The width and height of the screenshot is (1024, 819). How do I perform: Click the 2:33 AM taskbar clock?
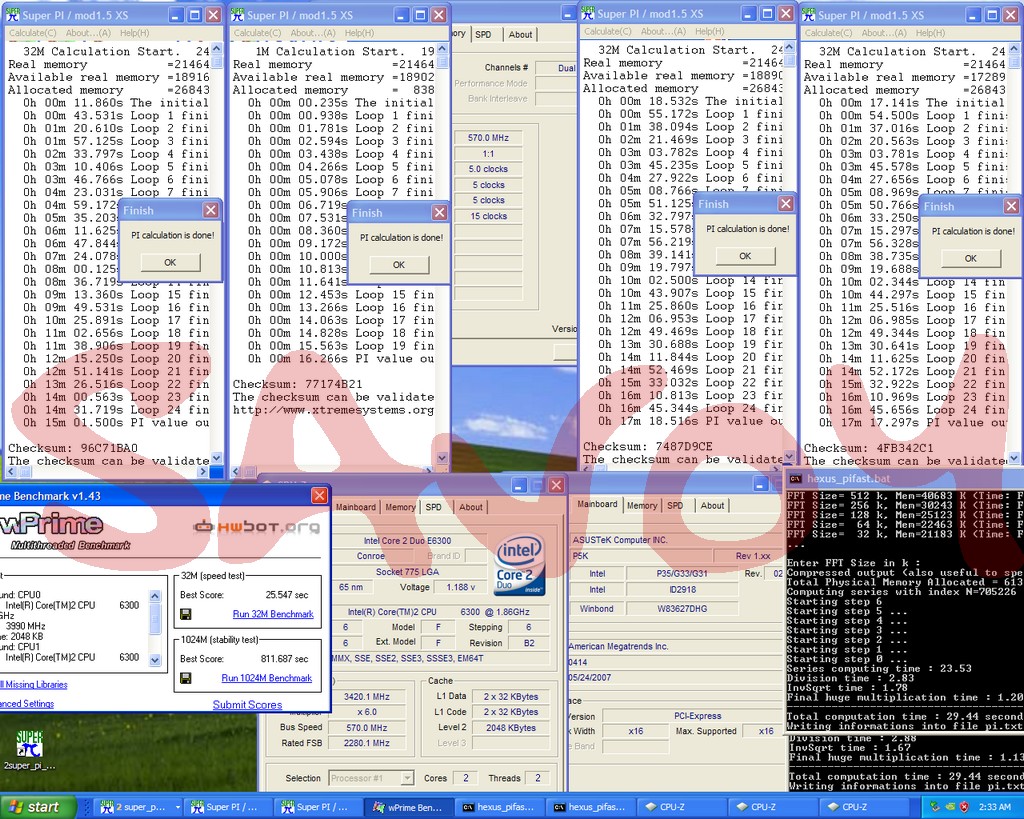pyautogui.click(x=995, y=807)
